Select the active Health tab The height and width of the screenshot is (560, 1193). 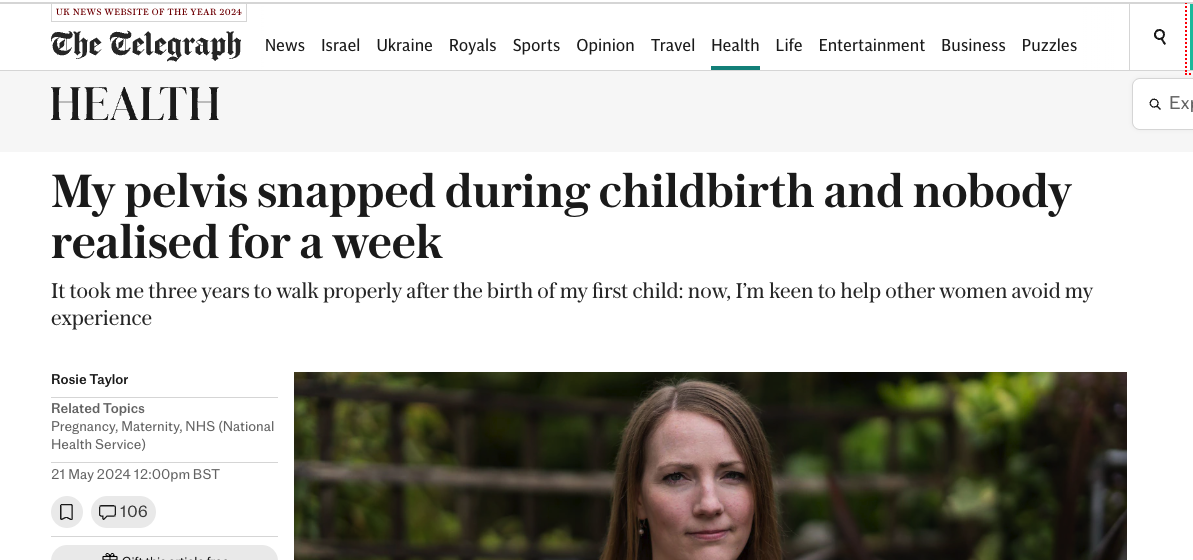(735, 45)
